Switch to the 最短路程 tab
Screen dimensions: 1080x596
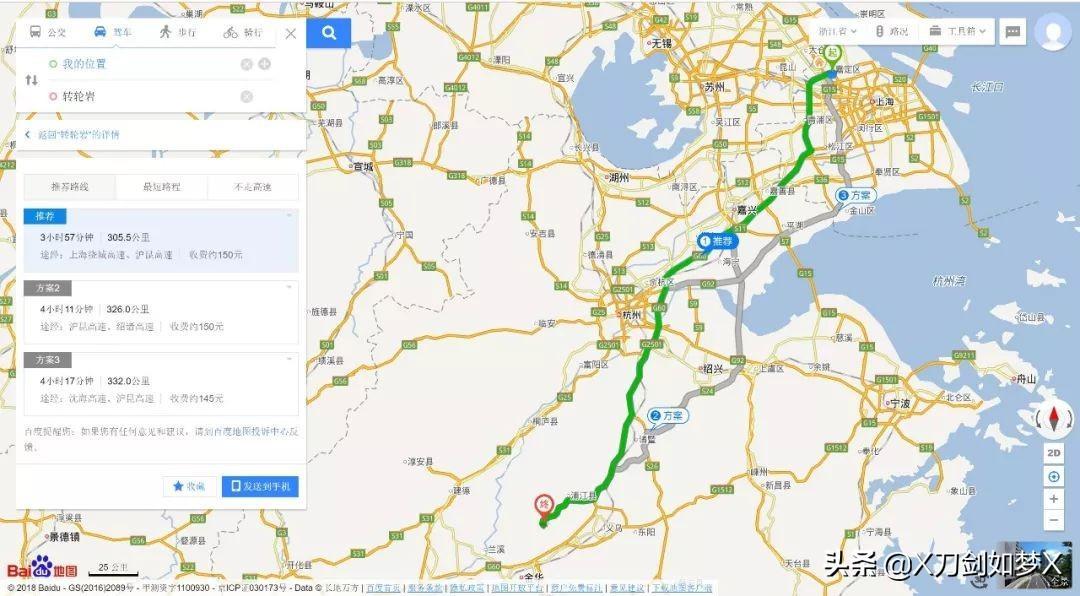point(162,187)
